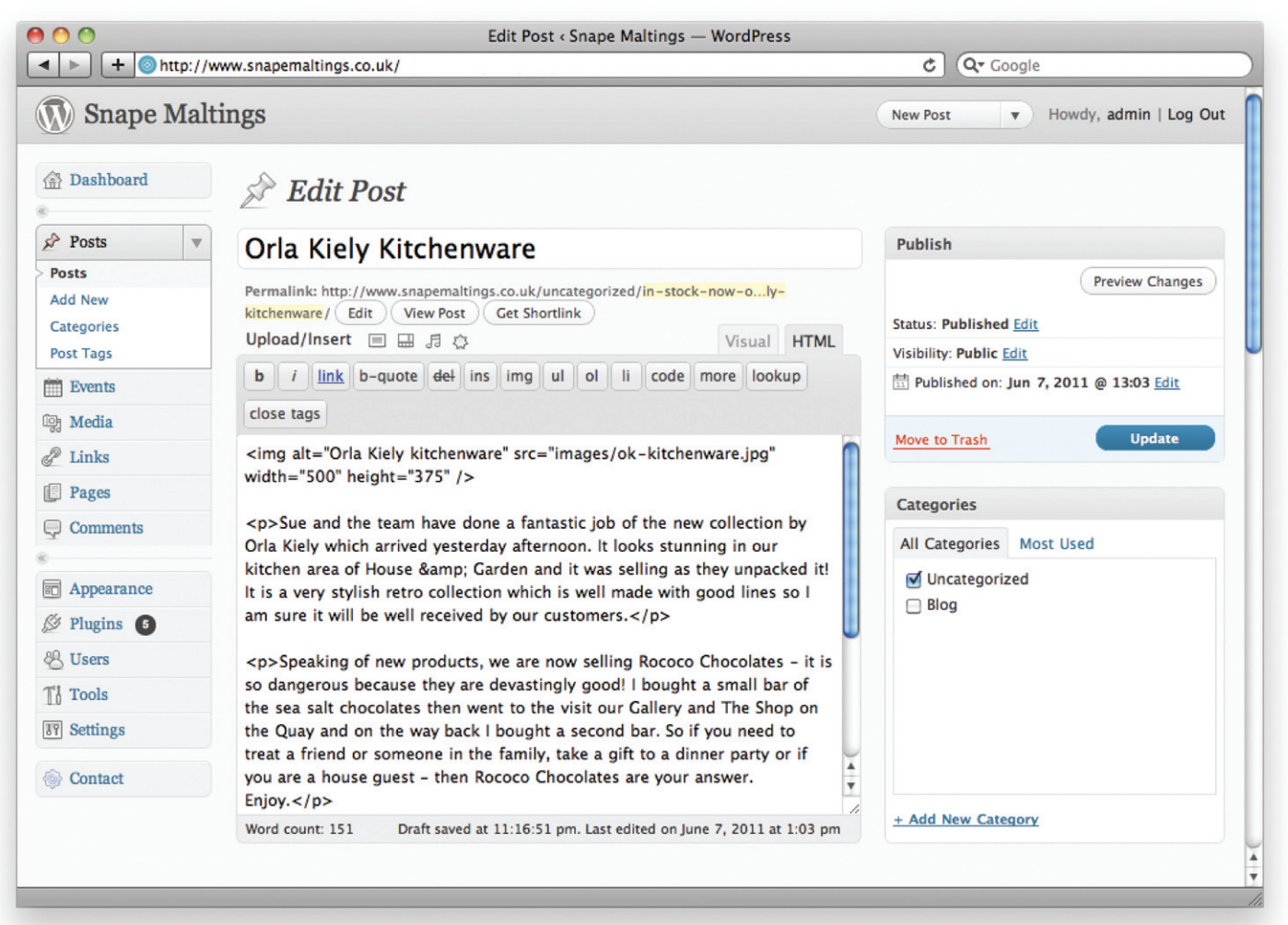Click the browser back arrow

click(43, 64)
